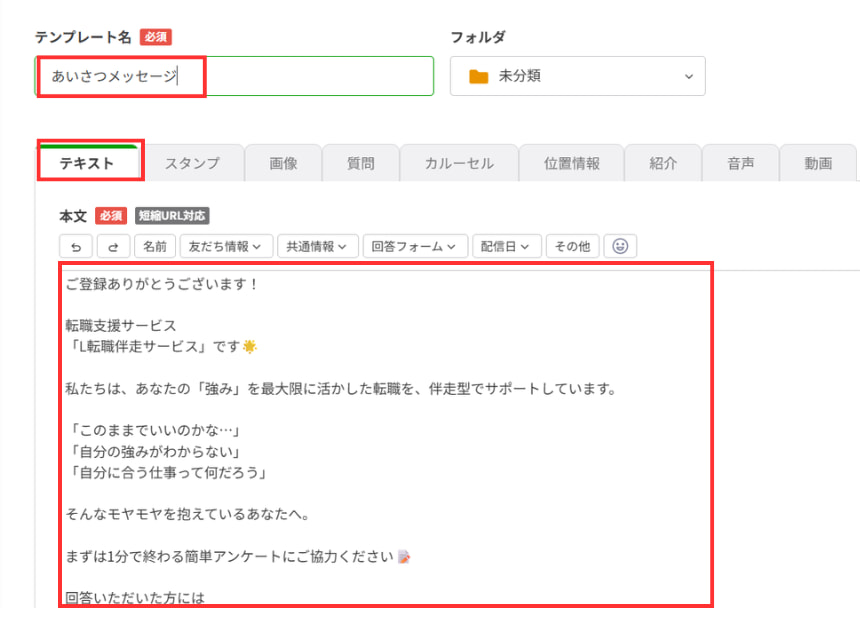Viewport: 860px width, 633px height.
Task: Click the line 転職支援サービス
Action: [x=121, y=326]
